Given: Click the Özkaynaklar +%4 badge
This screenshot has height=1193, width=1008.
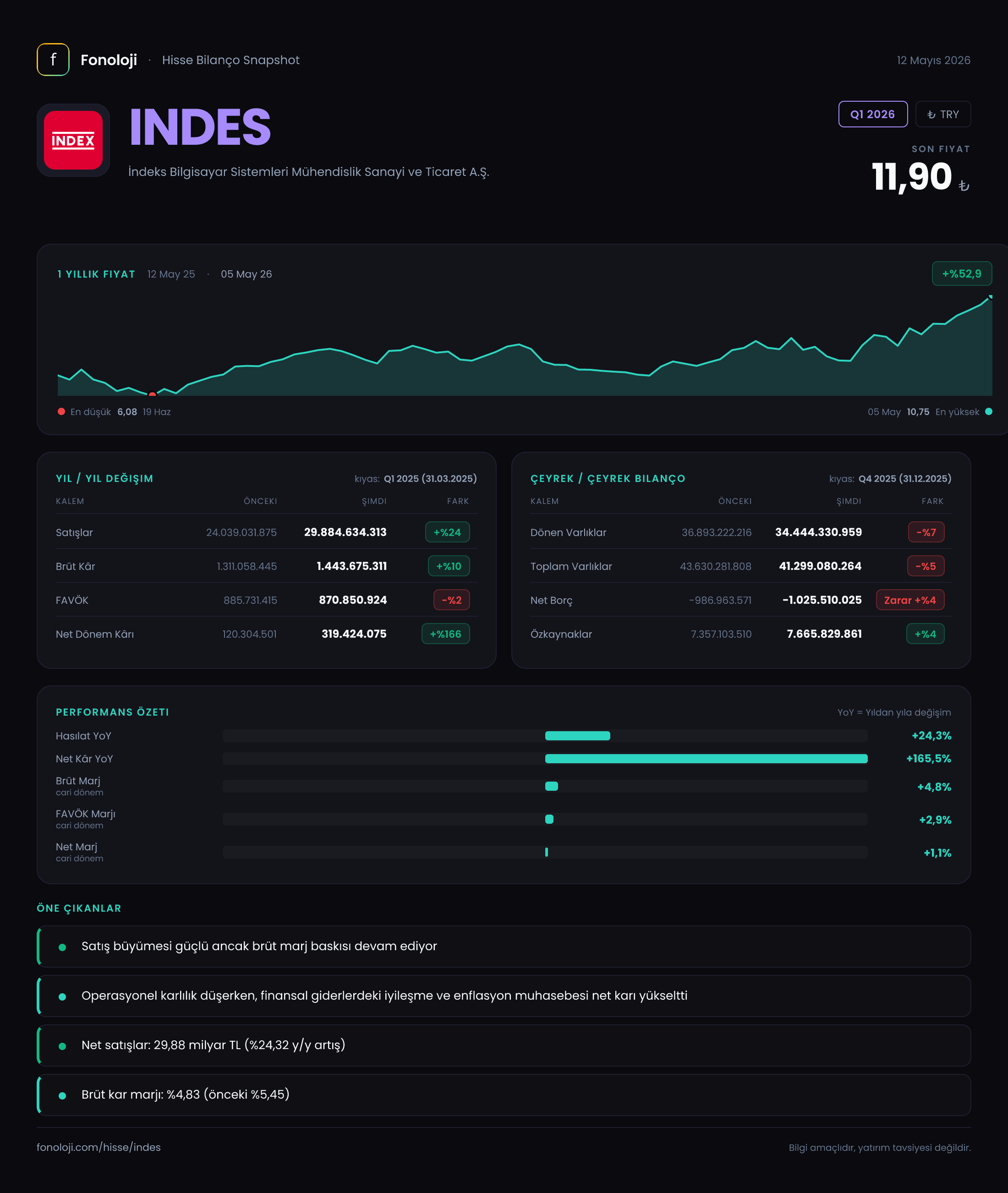Looking at the screenshot, I should [925, 634].
